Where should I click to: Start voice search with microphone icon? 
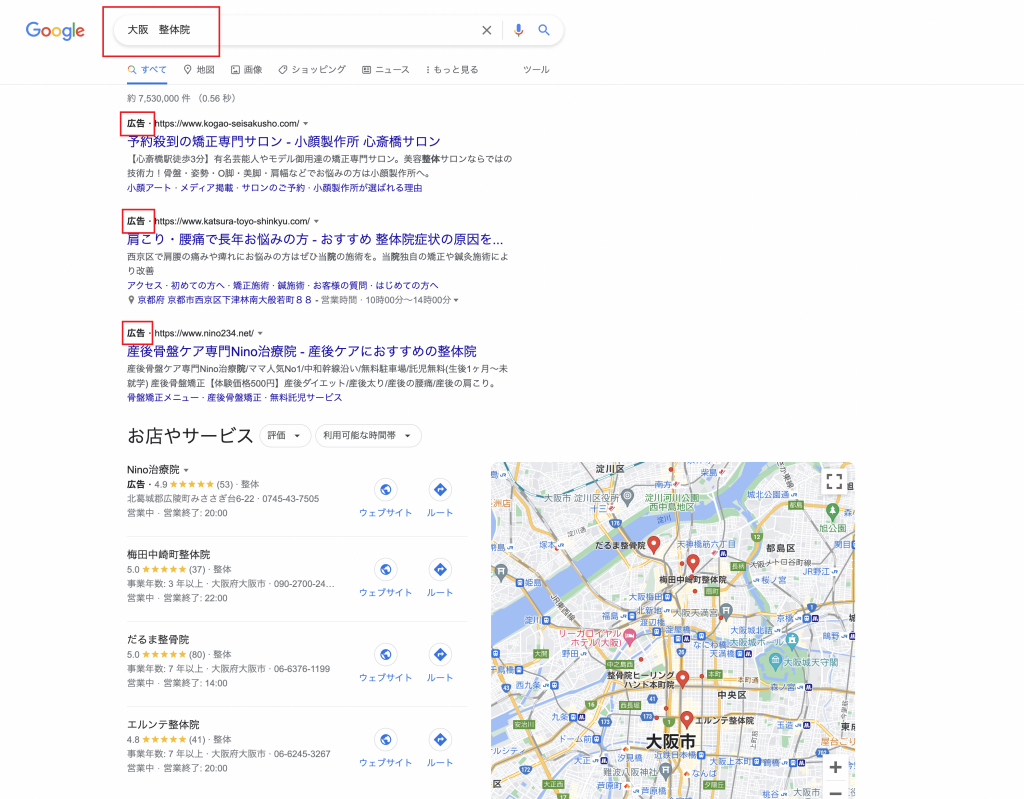coord(519,30)
